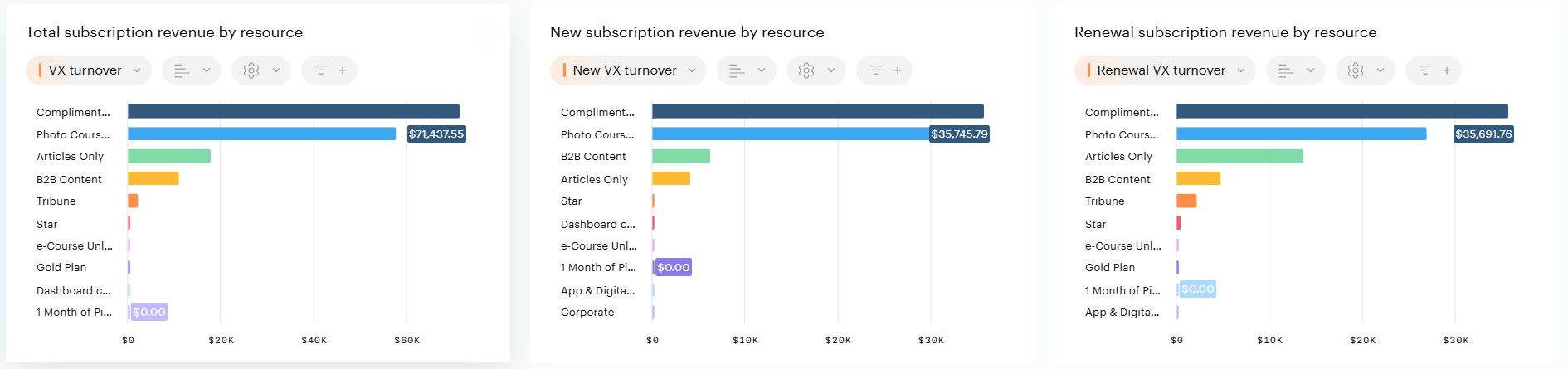Expand the New VX turnover metric dropdown
This screenshot has width=1568, height=369.
(628, 70)
